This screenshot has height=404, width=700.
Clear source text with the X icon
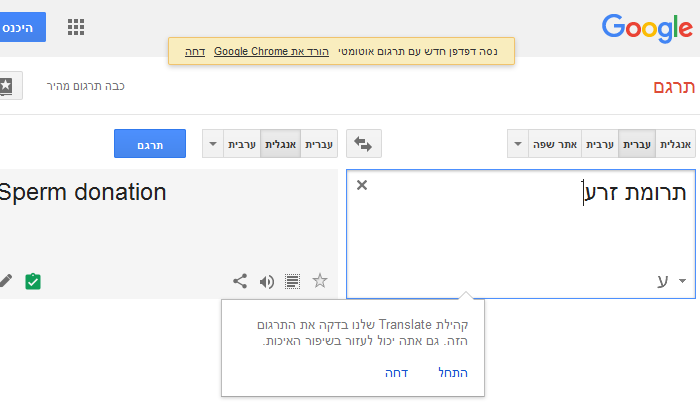click(x=362, y=185)
